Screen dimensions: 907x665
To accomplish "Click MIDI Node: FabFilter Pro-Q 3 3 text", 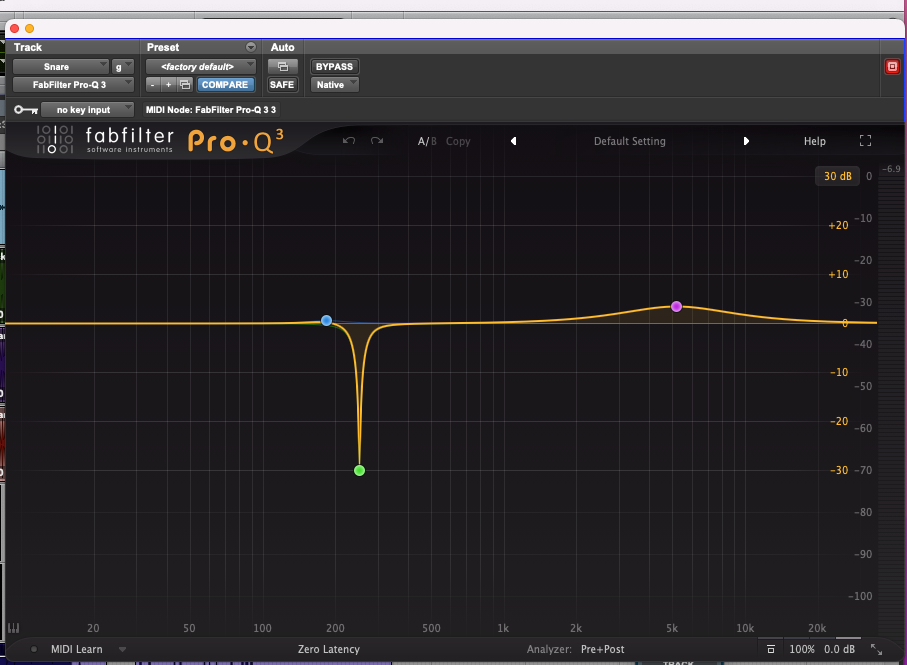I will click(211, 110).
